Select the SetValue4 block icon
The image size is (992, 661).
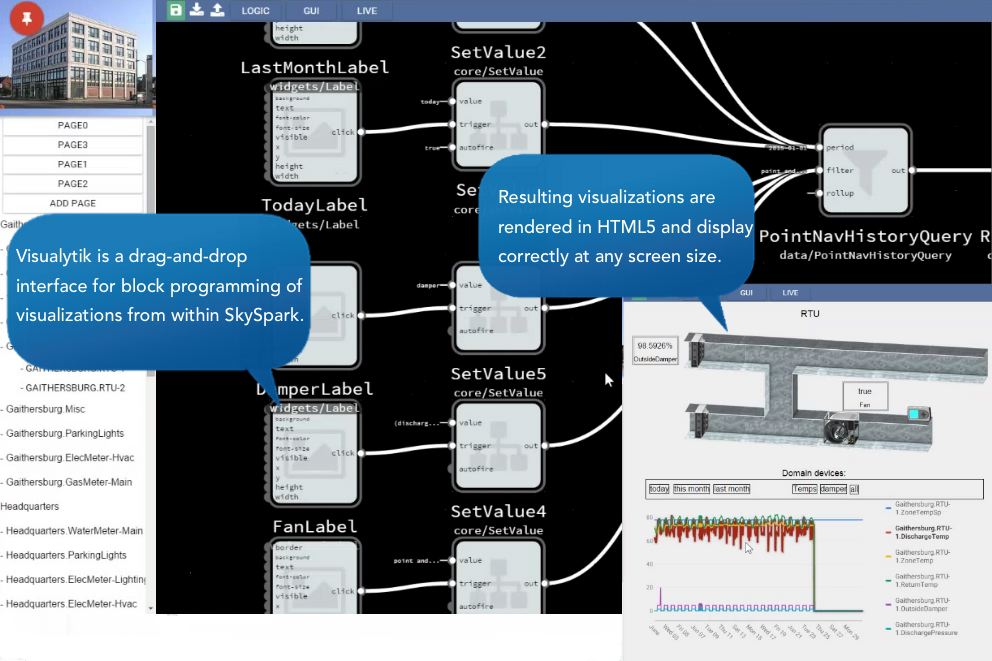[x=499, y=576]
